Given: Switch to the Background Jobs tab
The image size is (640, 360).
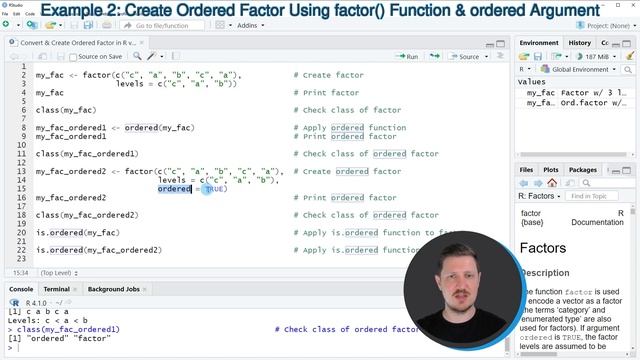Looking at the screenshot, I should tap(113, 289).
